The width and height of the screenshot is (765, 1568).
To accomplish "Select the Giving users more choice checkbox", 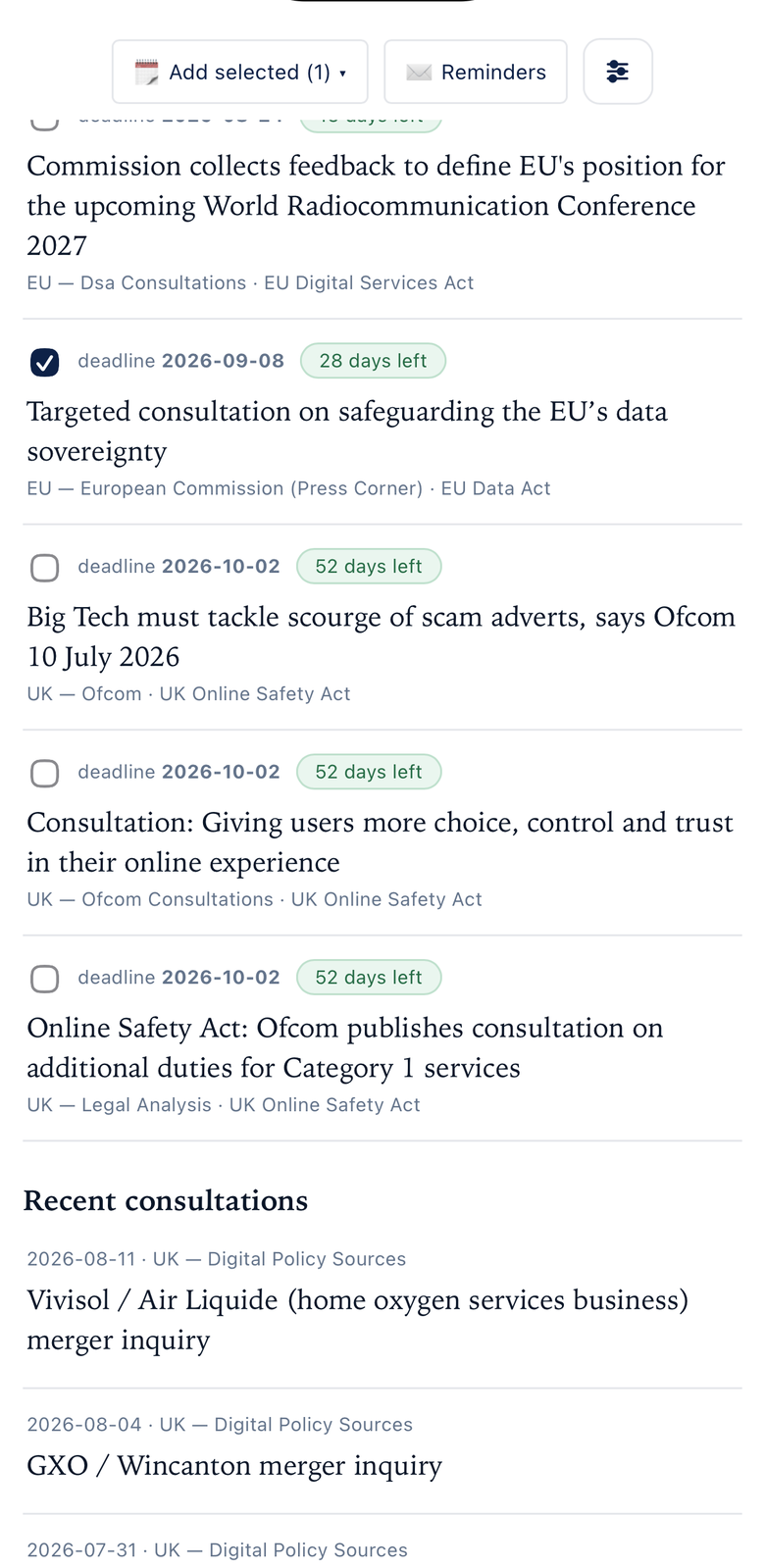I will pyautogui.click(x=44, y=774).
